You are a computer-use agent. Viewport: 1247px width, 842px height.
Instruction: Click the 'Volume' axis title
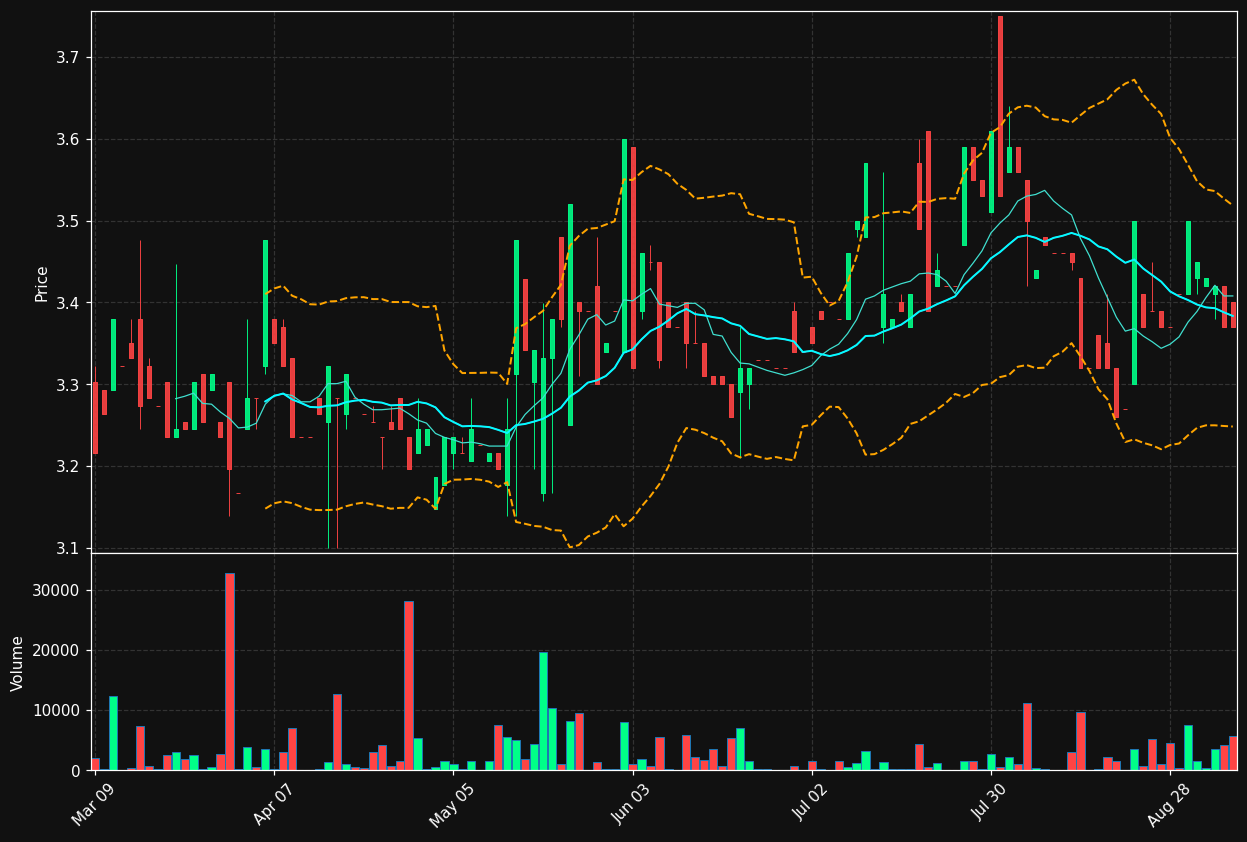[18, 663]
